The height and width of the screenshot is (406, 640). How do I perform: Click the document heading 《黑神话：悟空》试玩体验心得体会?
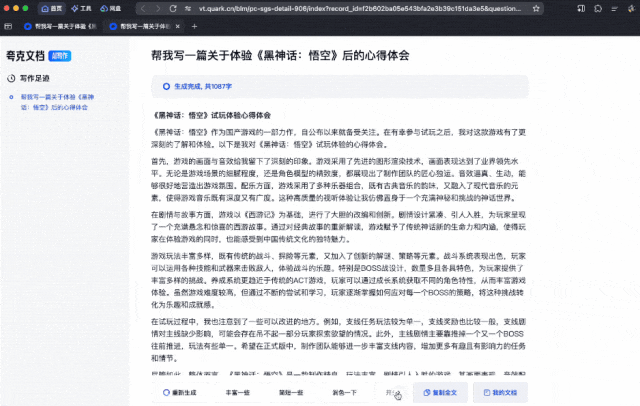click(x=211, y=115)
